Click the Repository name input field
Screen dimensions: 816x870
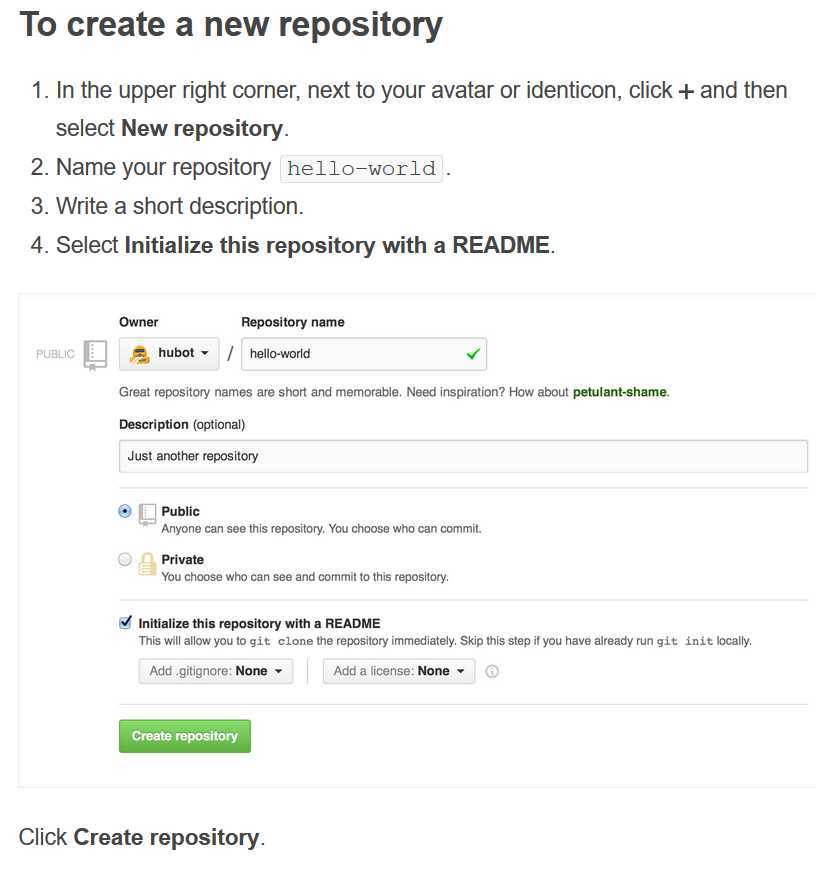click(x=364, y=354)
